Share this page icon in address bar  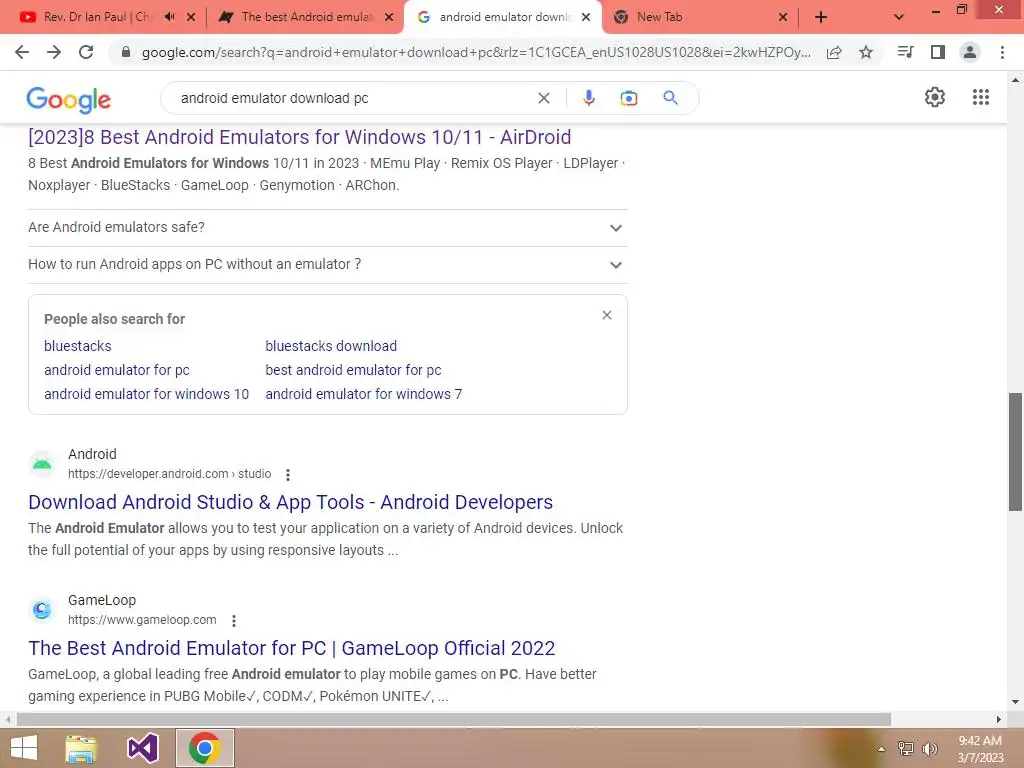(x=834, y=52)
